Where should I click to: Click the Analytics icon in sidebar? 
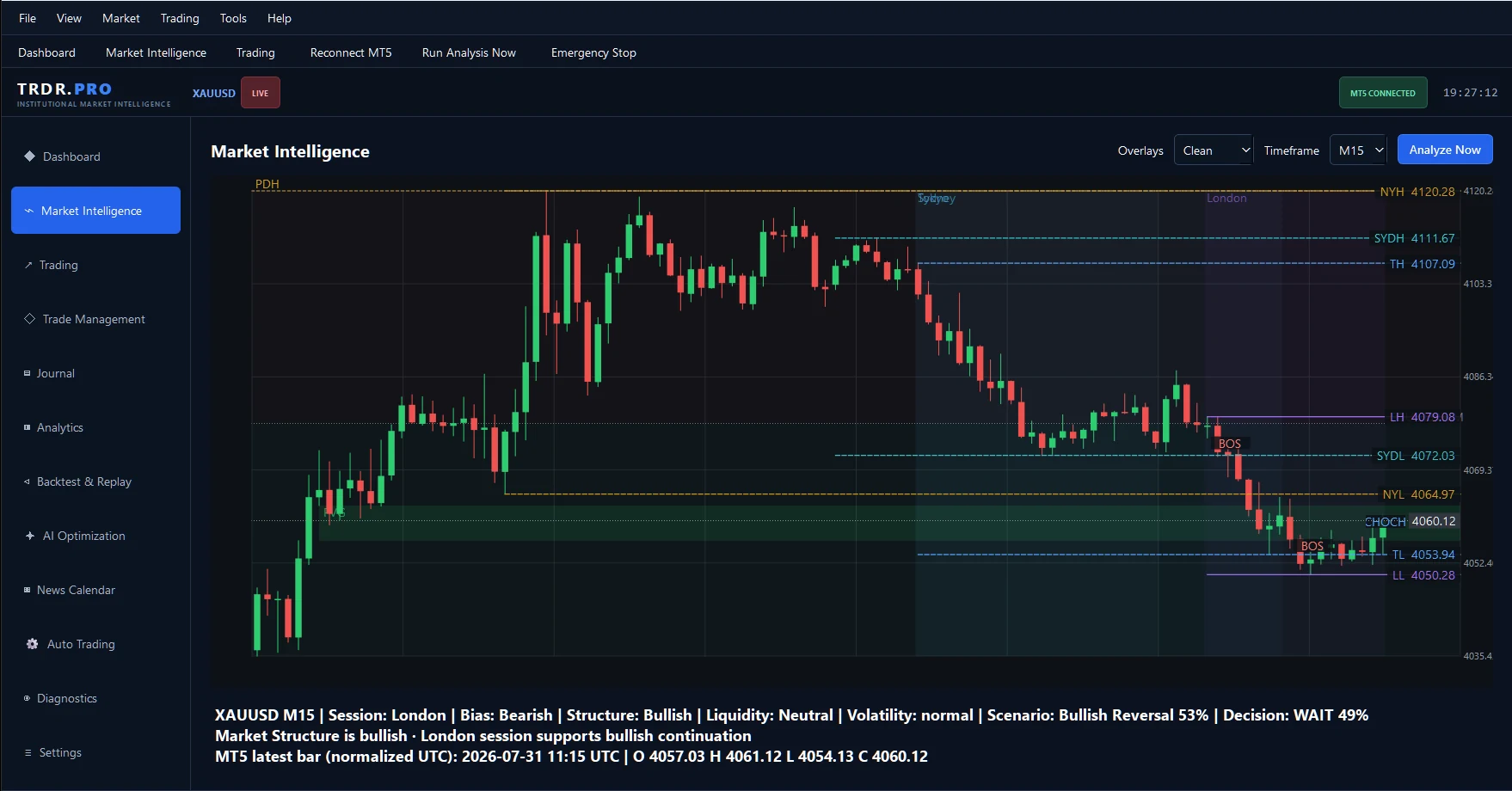coord(28,427)
